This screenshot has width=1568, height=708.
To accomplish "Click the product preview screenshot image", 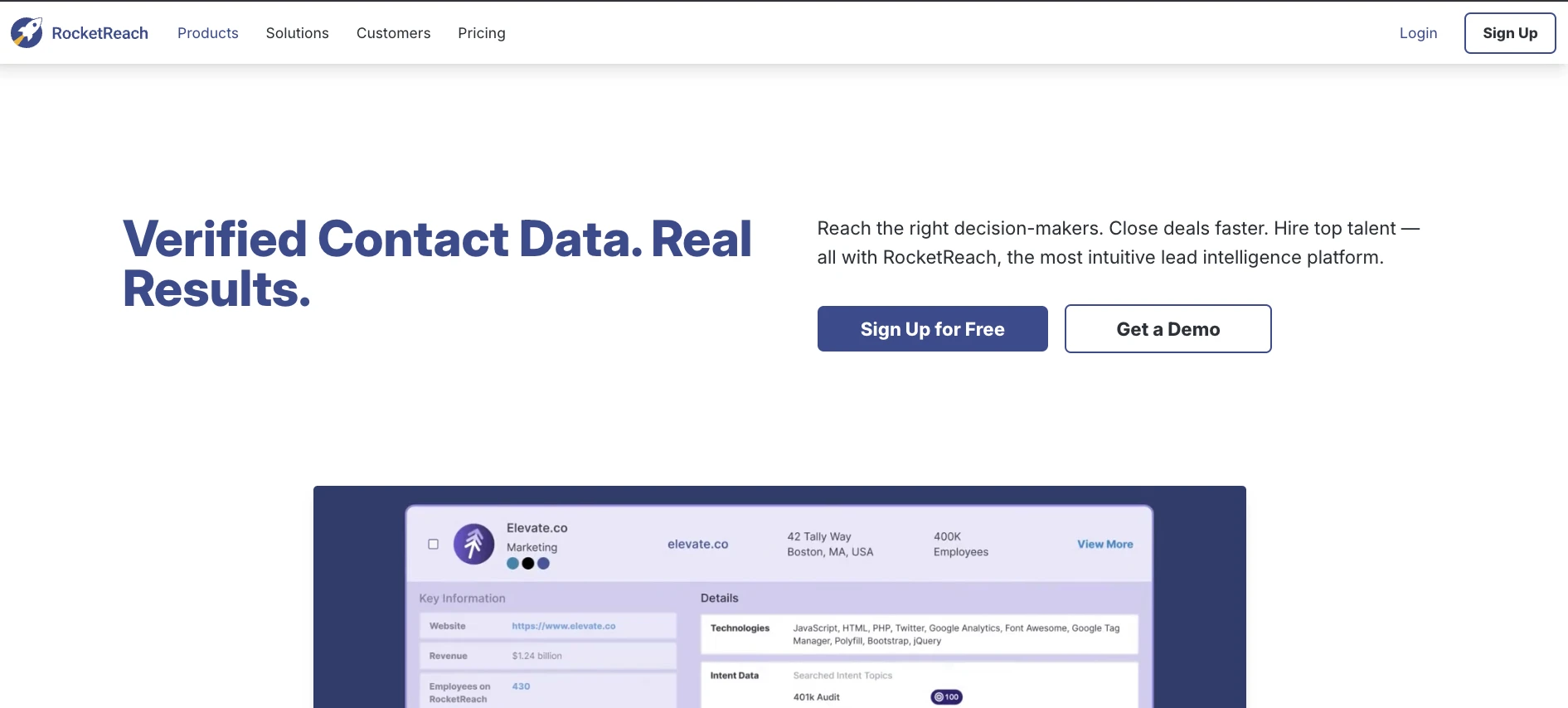I will [x=779, y=597].
